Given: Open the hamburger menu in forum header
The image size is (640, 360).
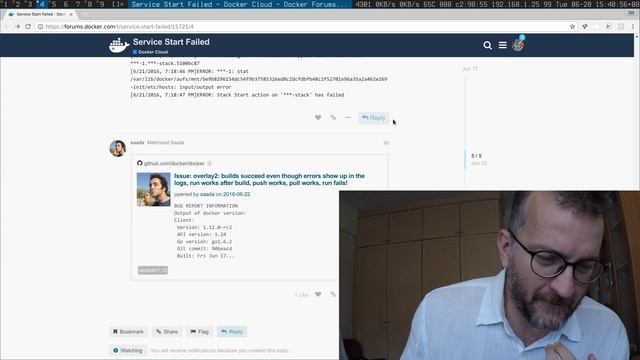Looking at the screenshot, I should coord(502,45).
